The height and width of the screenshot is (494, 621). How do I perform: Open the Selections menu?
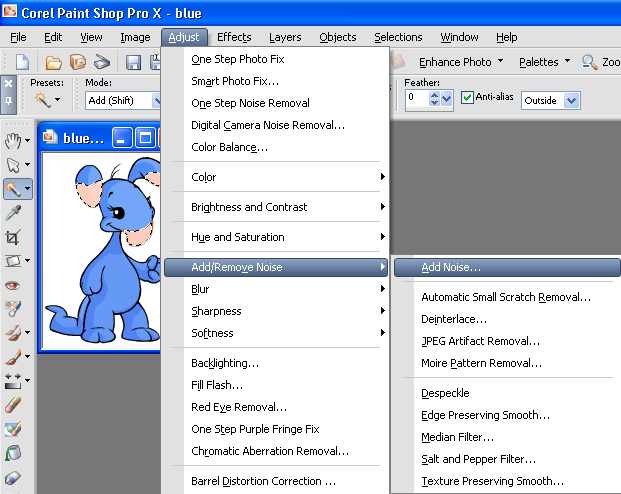tap(398, 37)
